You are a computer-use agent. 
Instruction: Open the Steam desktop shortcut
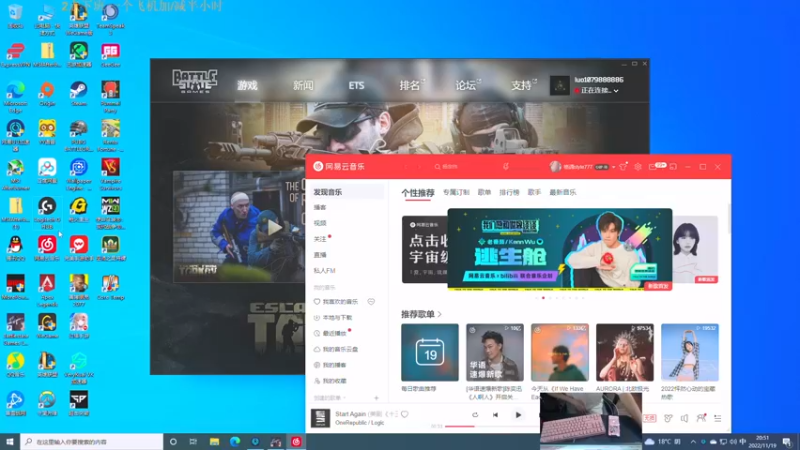click(79, 93)
